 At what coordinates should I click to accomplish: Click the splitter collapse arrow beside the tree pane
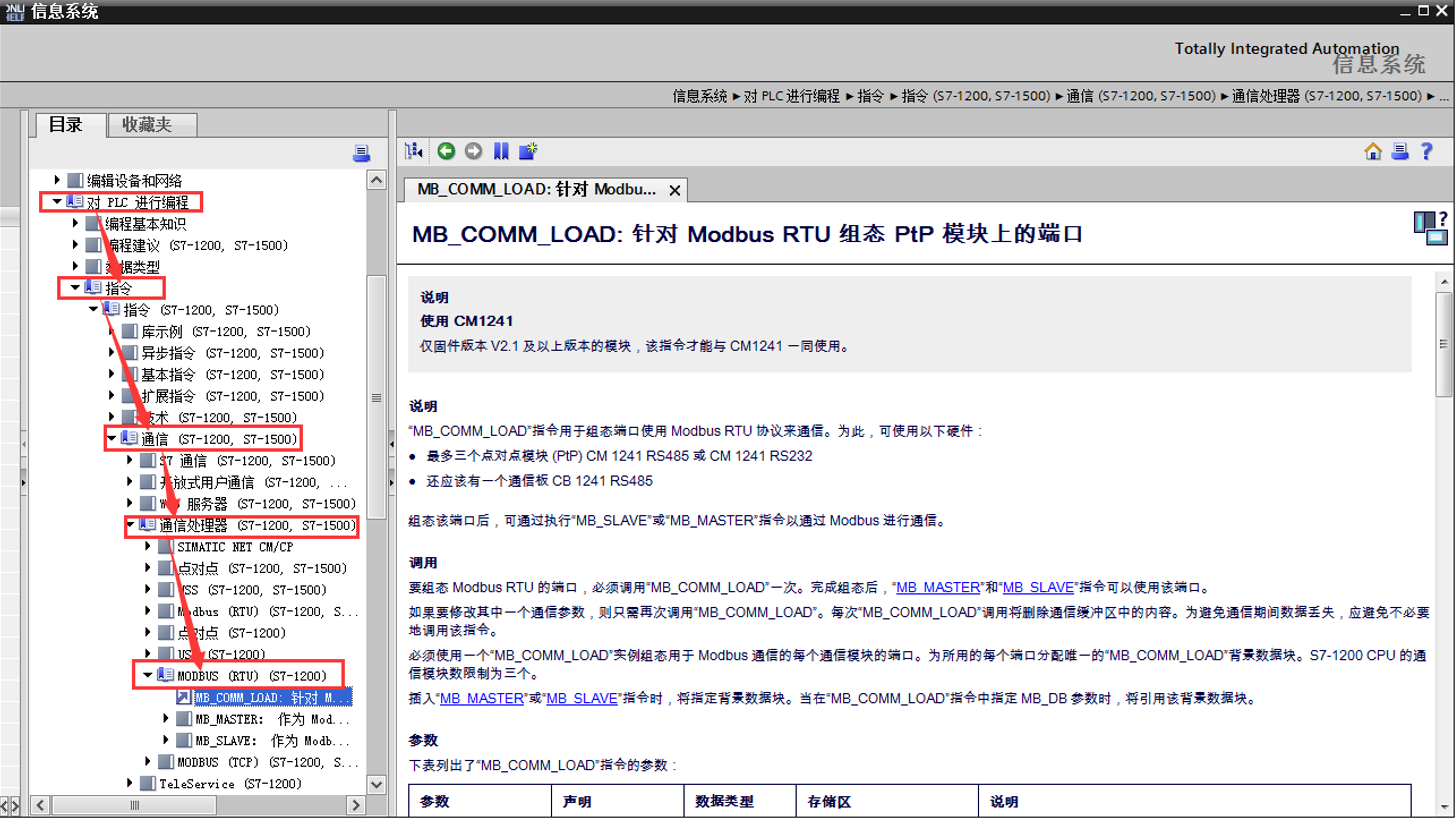(391, 443)
